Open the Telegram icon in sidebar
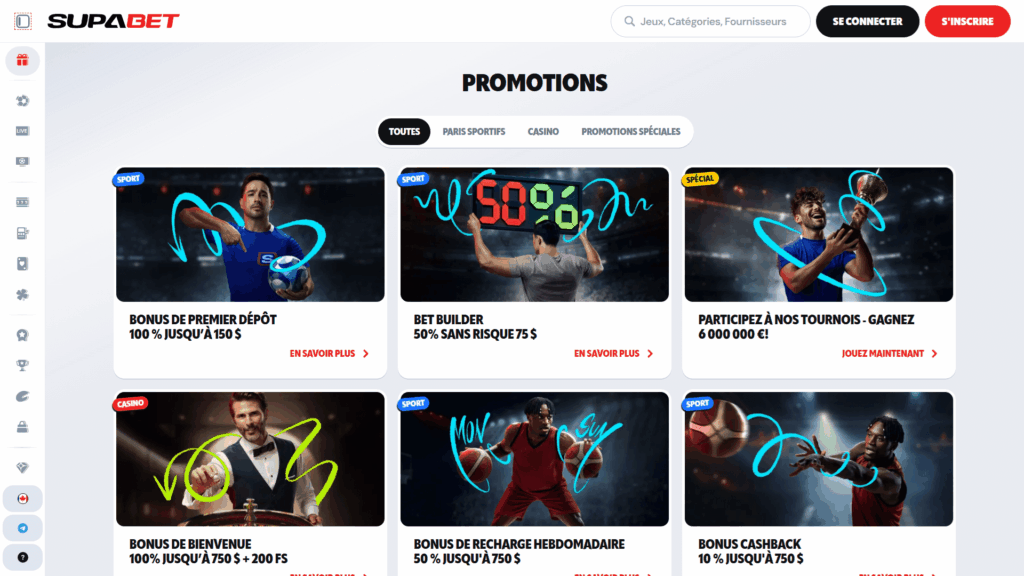This screenshot has width=1024, height=576. 22,528
